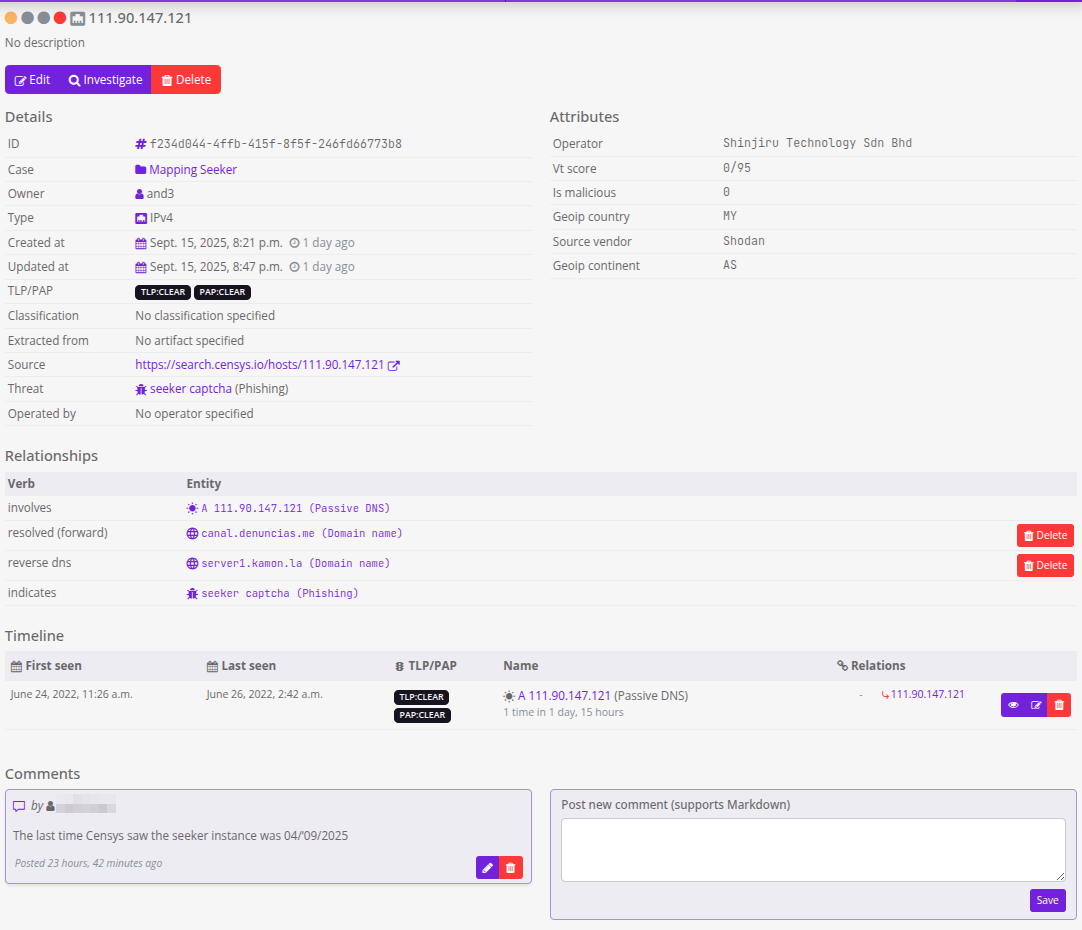1082x930 pixels.
Task: Open the Mapping Seeker case link
Action: [192, 170]
